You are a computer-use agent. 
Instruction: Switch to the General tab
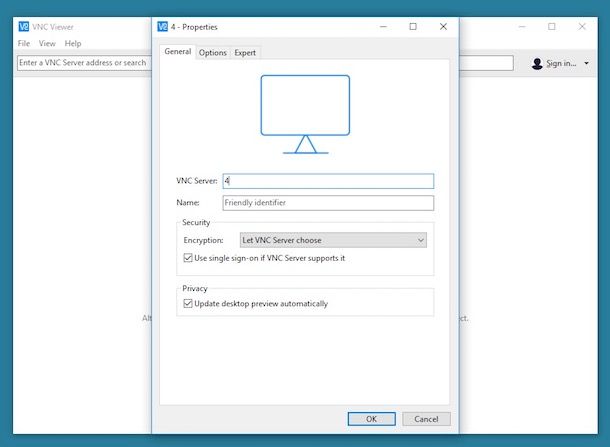point(177,52)
